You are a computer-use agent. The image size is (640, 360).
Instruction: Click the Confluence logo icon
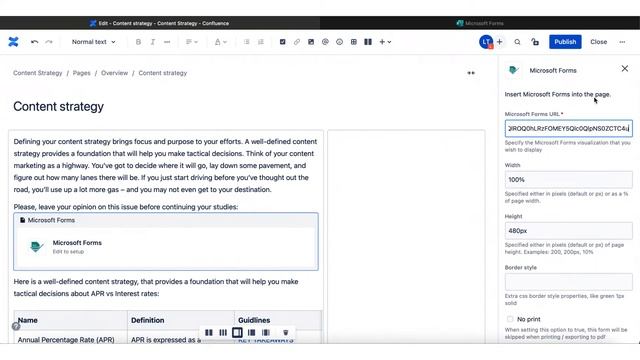pos(13,42)
